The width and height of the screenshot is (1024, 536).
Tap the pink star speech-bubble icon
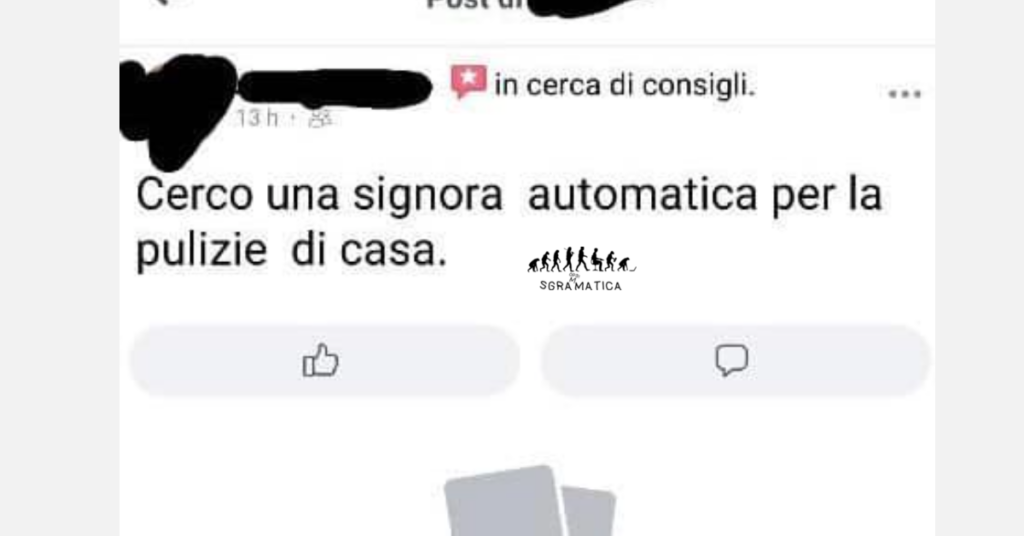pyautogui.click(x=468, y=82)
